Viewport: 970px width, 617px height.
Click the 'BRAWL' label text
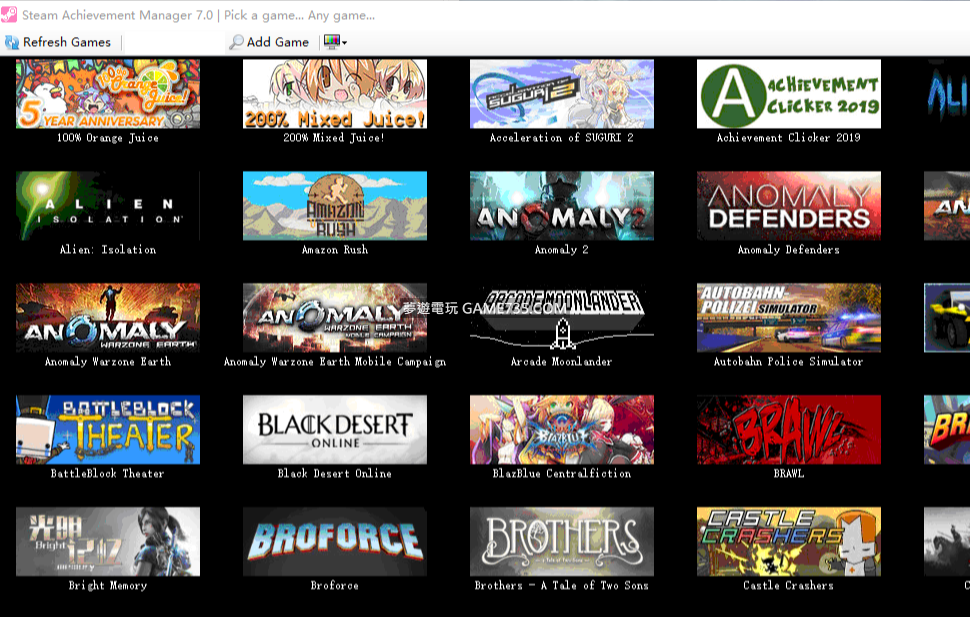789,474
